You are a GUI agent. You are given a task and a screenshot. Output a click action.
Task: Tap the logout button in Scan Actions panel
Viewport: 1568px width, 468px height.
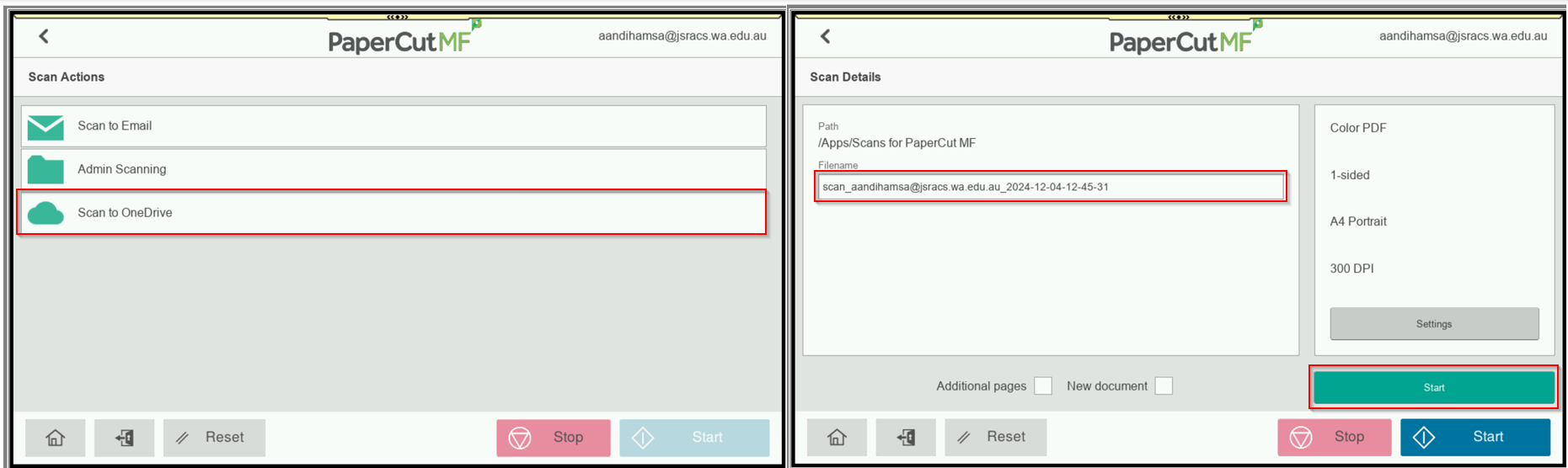tap(125, 438)
